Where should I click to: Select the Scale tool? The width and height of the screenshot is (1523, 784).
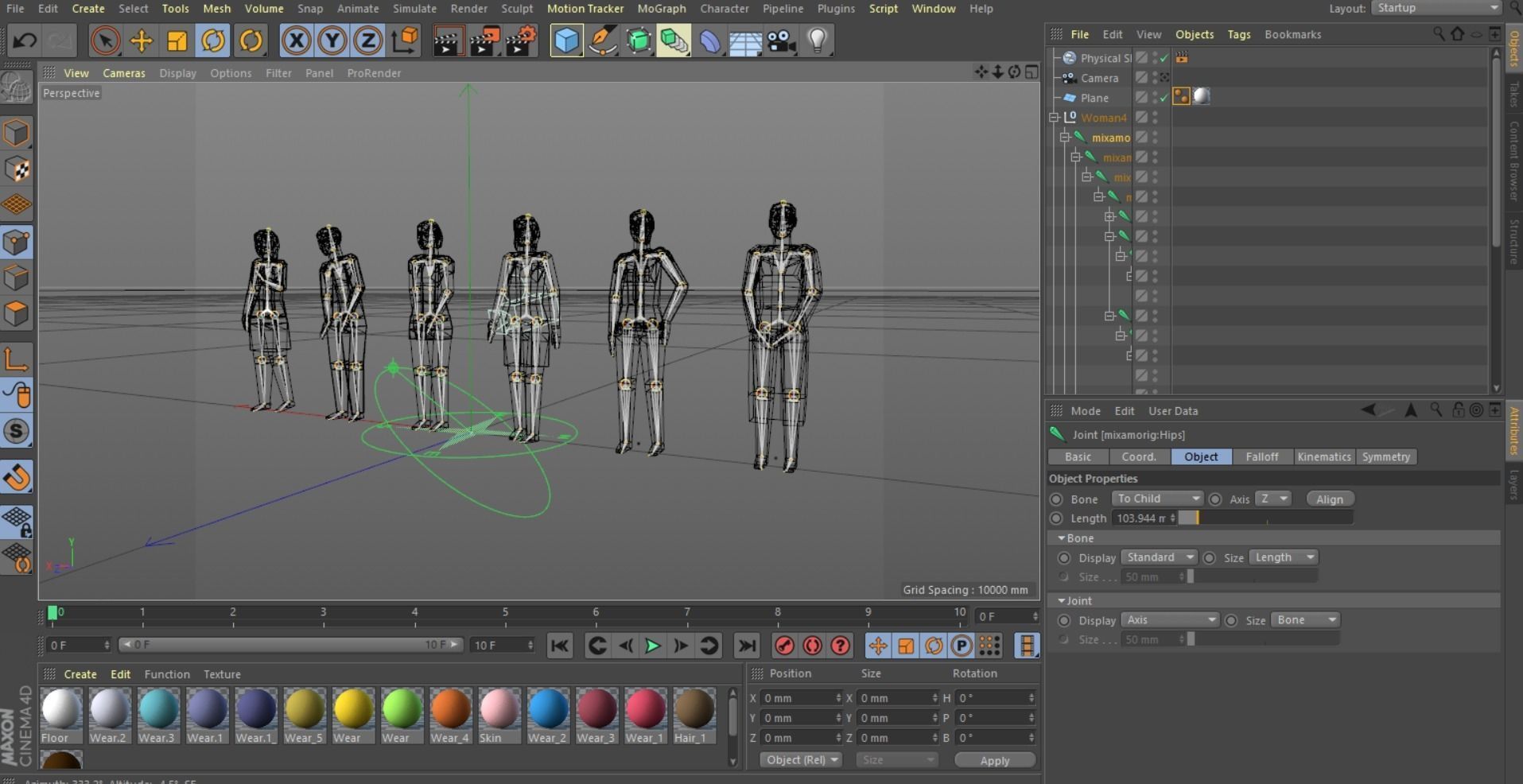coord(177,41)
